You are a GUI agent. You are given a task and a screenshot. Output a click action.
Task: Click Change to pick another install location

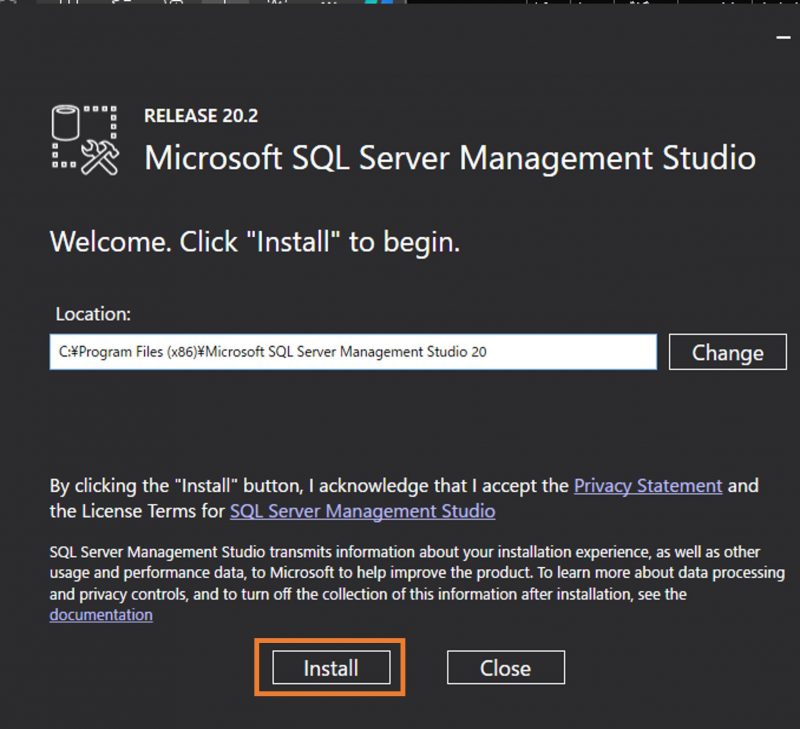[728, 352]
